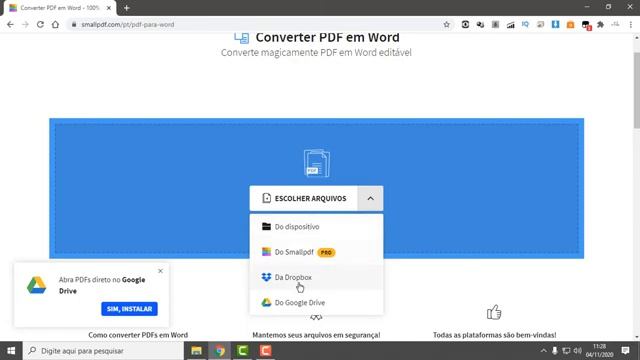Click Sim, Instalar button
Screen dimensions: 640x360
[x=129, y=309]
